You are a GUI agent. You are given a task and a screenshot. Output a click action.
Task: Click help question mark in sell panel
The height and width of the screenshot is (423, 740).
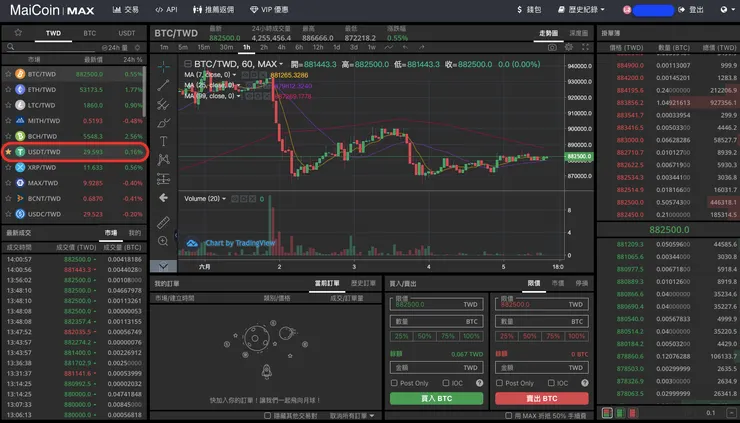click(x=585, y=383)
